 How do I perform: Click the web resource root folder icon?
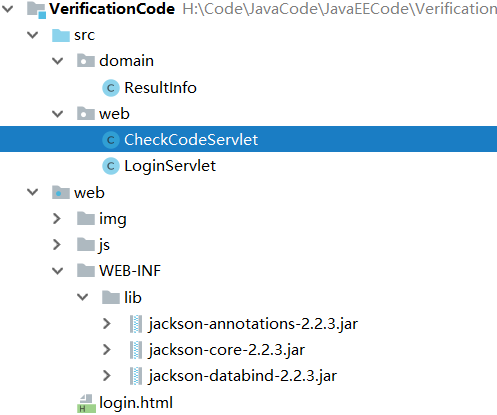click(61, 192)
